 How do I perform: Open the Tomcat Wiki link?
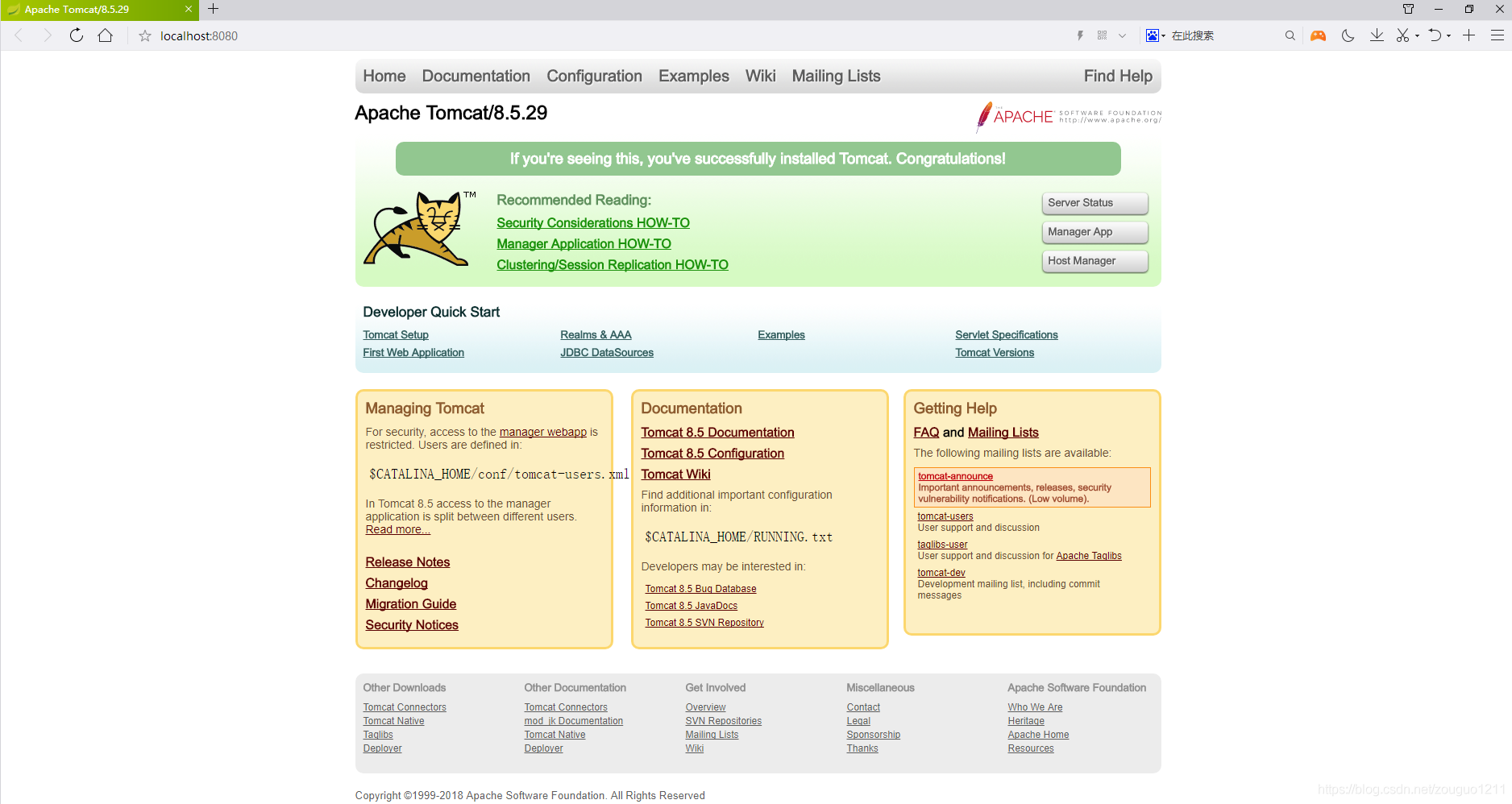(x=676, y=475)
